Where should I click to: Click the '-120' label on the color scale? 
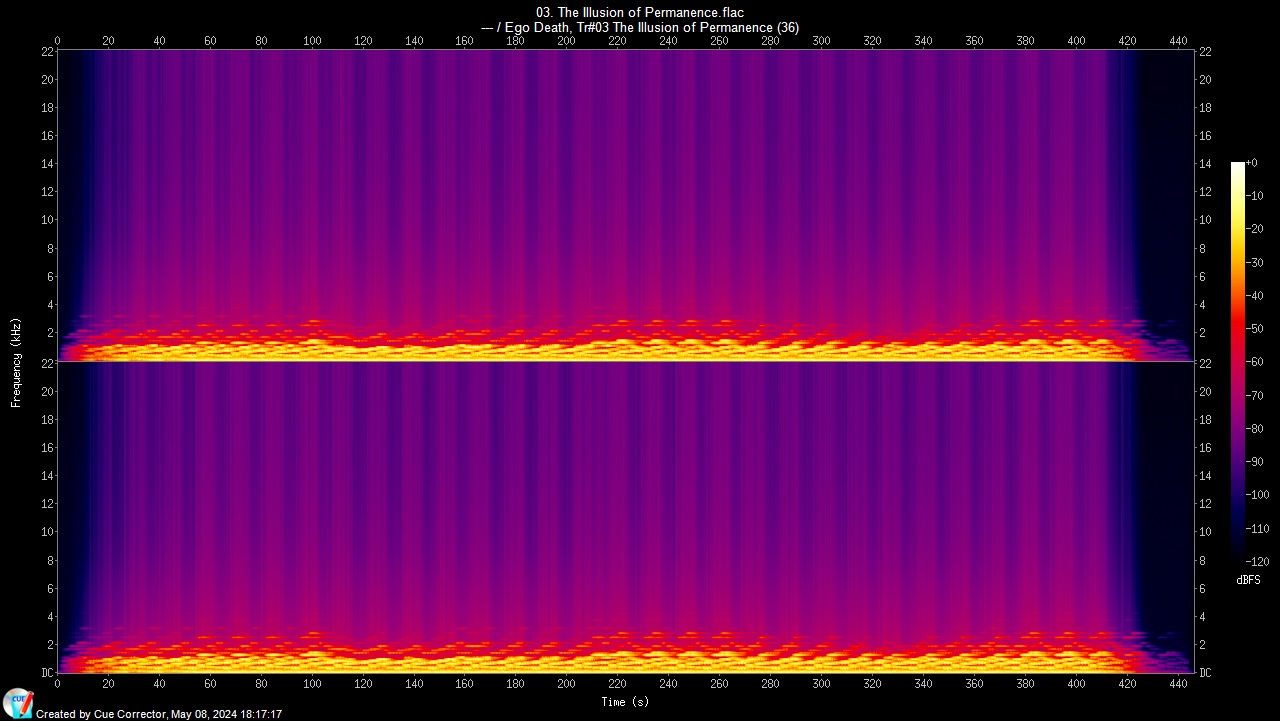tap(1257, 562)
